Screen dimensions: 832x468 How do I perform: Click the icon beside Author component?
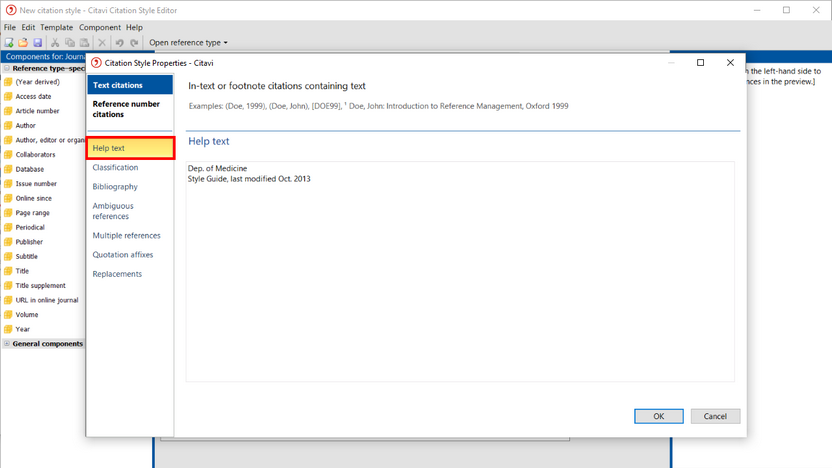(8, 126)
